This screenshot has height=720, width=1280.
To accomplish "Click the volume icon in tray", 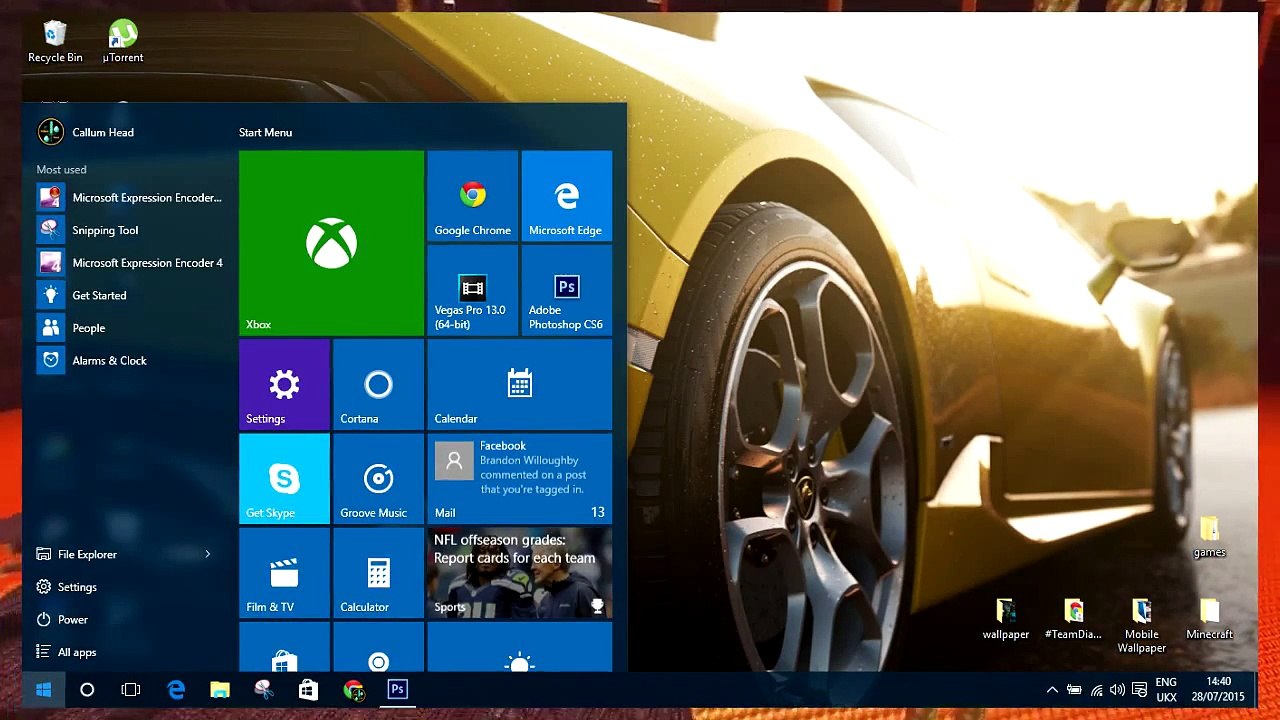I will (1117, 690).
